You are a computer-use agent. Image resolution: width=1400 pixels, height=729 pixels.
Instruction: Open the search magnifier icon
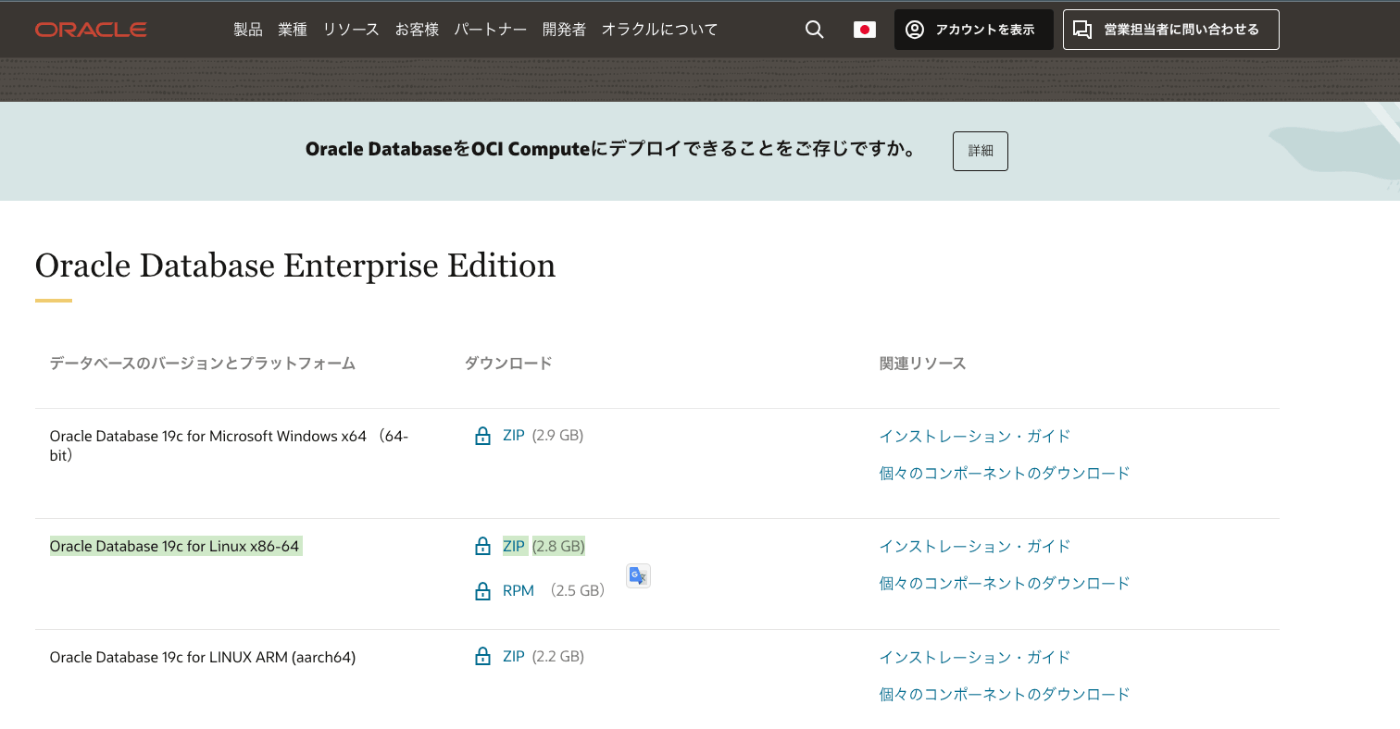(814, 30)
